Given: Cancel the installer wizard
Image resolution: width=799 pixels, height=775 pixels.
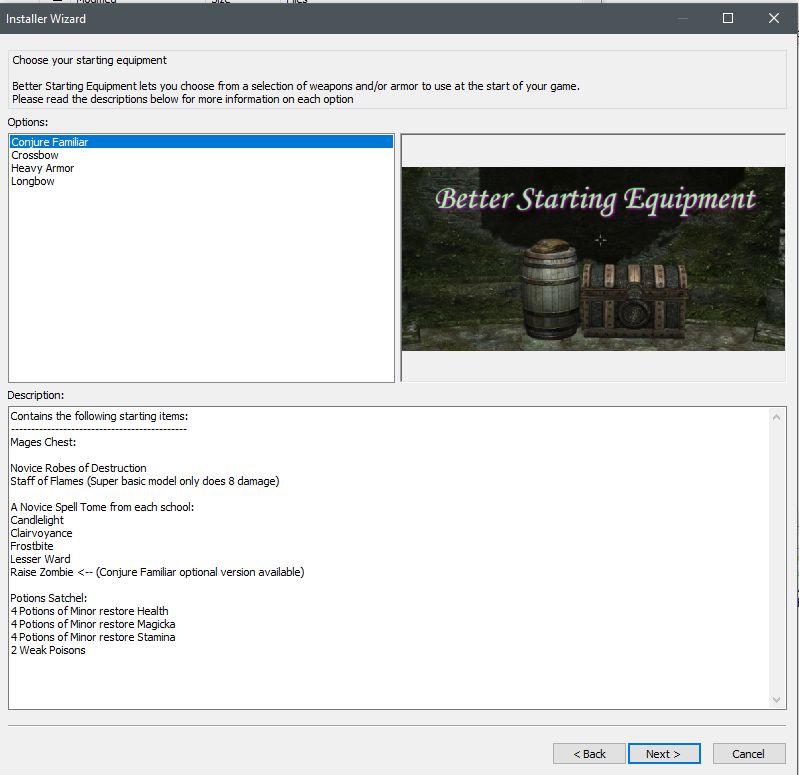Looking at the screenshot, I should [749, 754].
